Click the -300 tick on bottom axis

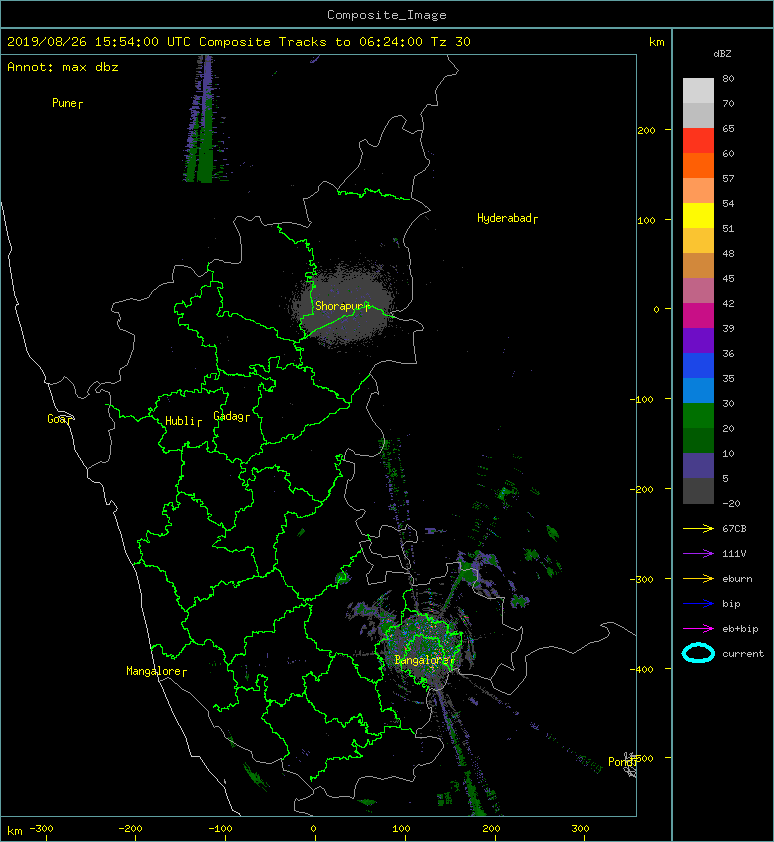click(x=41, y=829)
